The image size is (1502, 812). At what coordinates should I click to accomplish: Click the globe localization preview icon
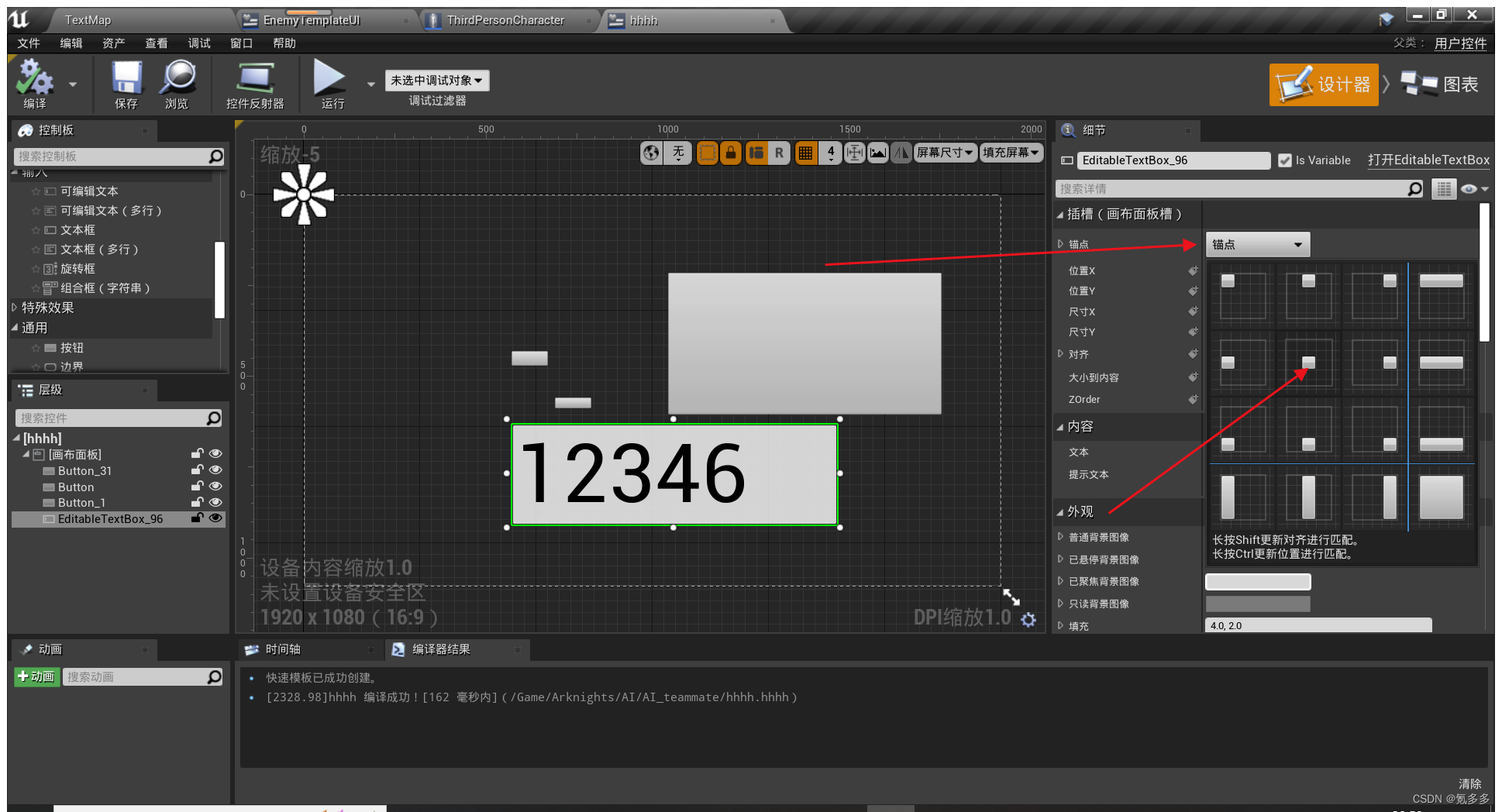(x=651, y=153)
